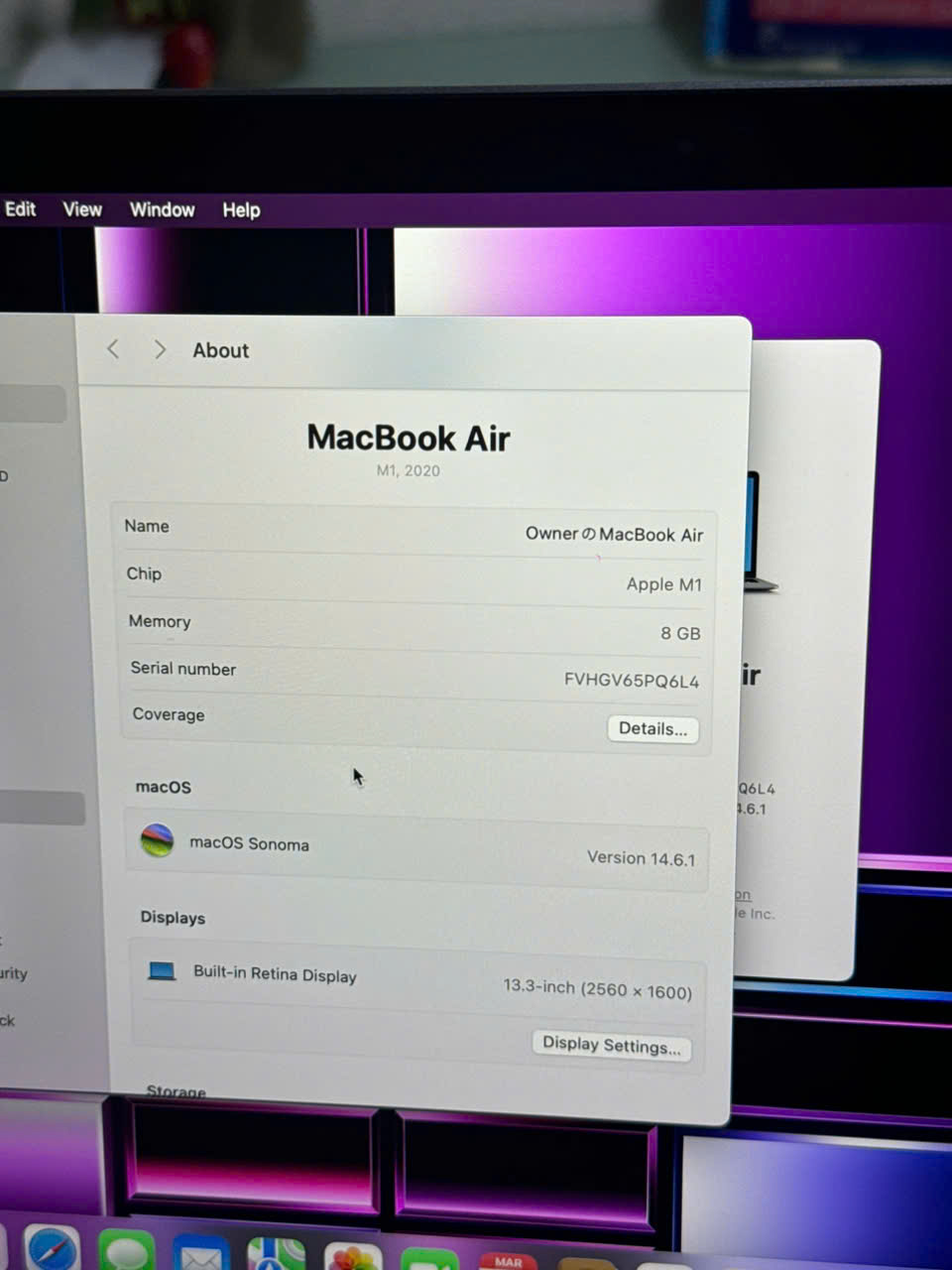
Task: Open the Help menu
Action: 241,210
